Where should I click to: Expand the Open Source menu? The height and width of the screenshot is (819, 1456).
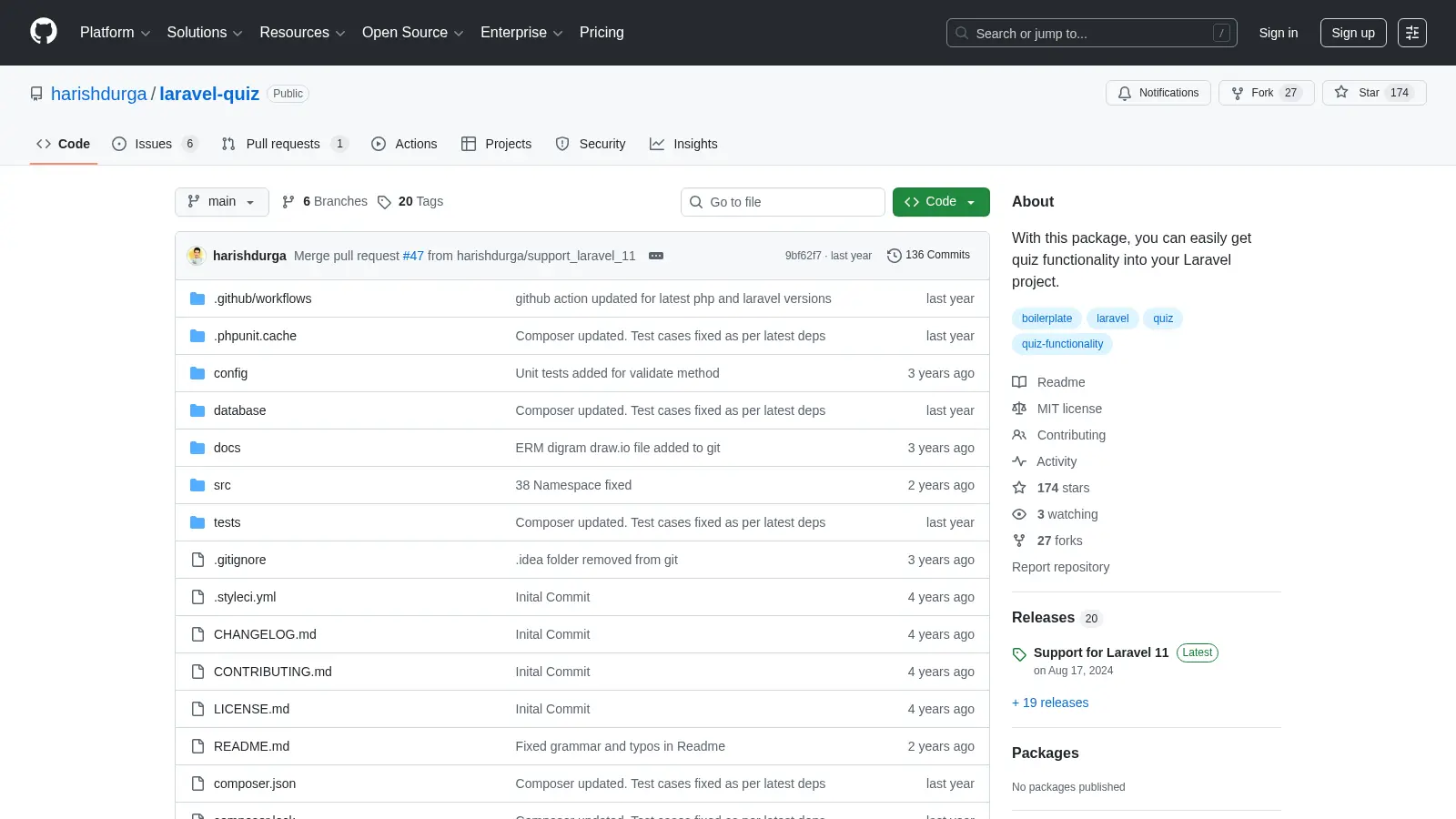coord(413,33)
